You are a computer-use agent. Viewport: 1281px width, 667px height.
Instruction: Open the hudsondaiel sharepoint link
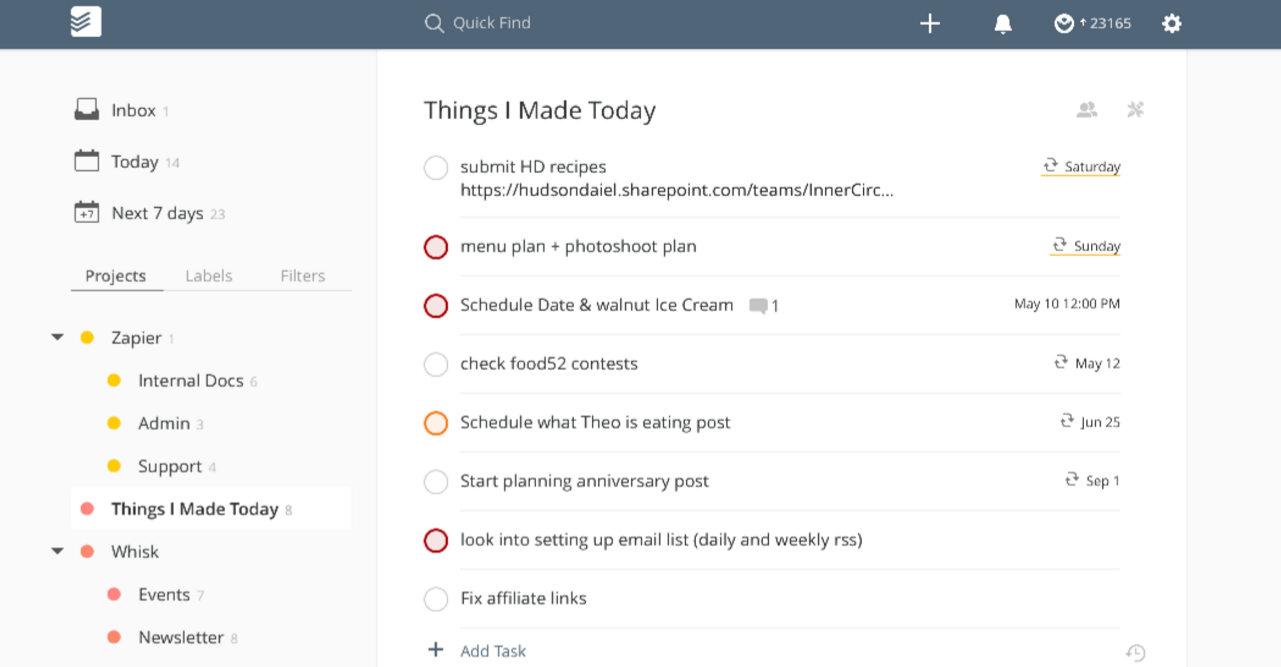click(677, 190)
